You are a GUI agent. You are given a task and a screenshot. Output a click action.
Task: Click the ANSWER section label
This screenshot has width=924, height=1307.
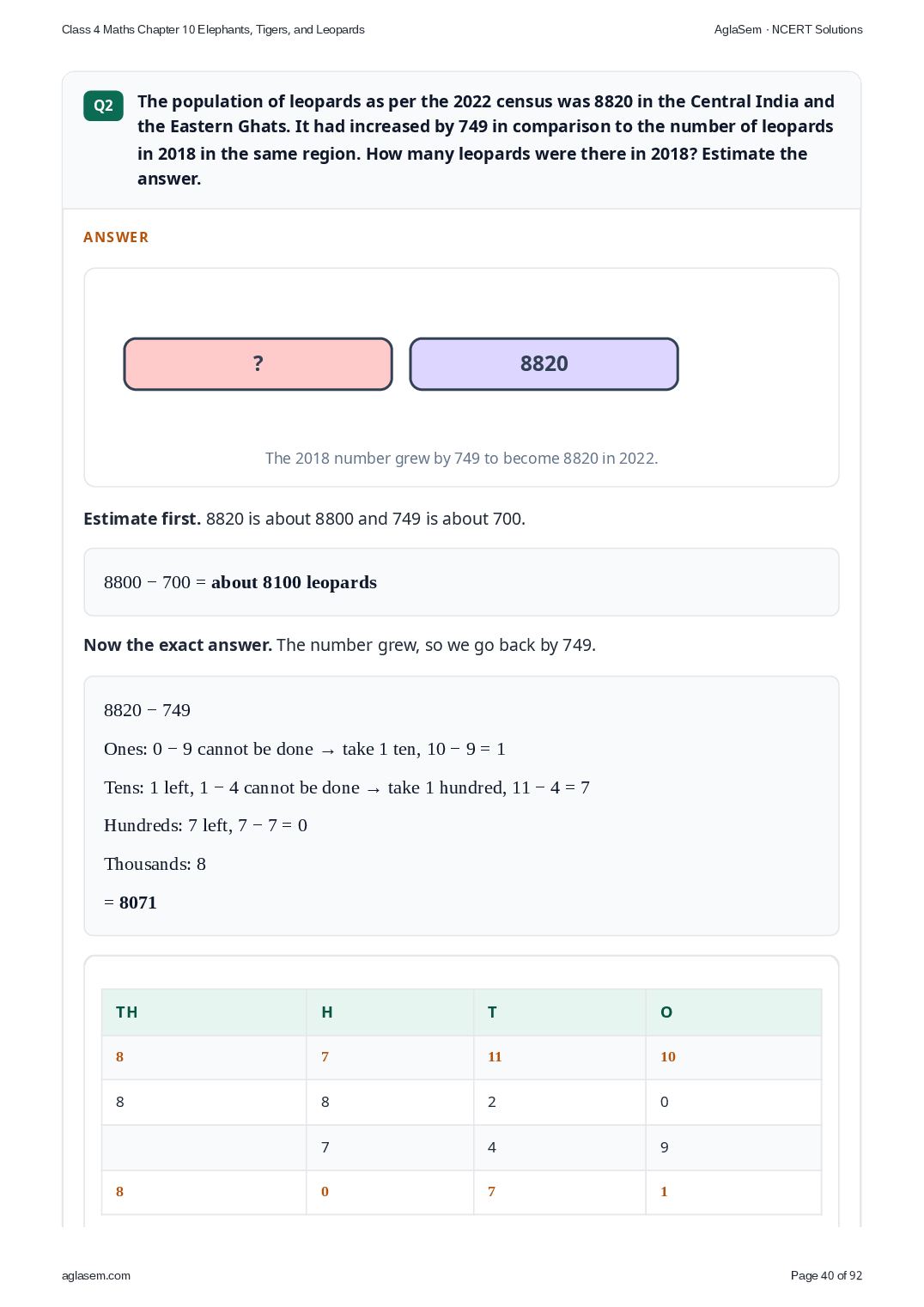(116, 237)
